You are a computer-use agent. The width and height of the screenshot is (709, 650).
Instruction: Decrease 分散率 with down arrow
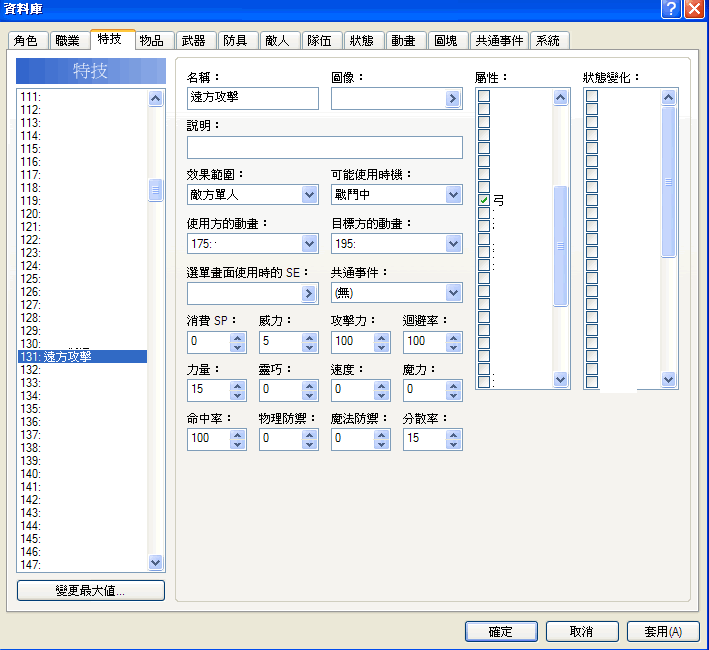(454, 444)
